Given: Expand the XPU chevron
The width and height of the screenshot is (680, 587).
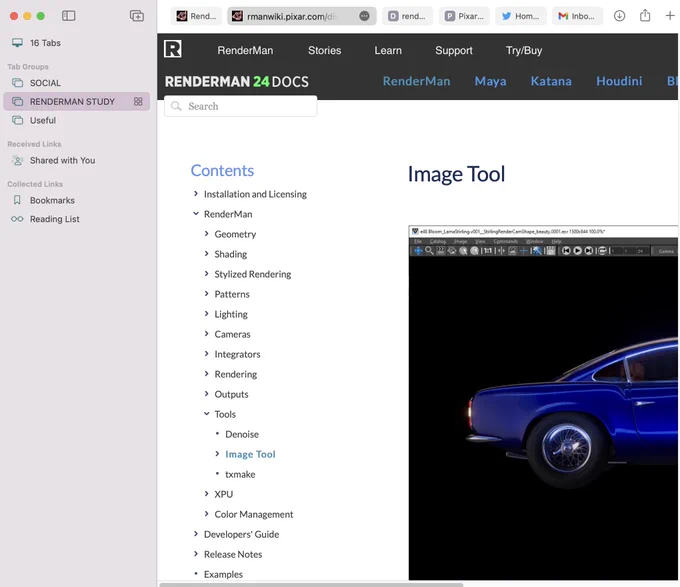Looking at the screenshot, I should tap(206, 493).
